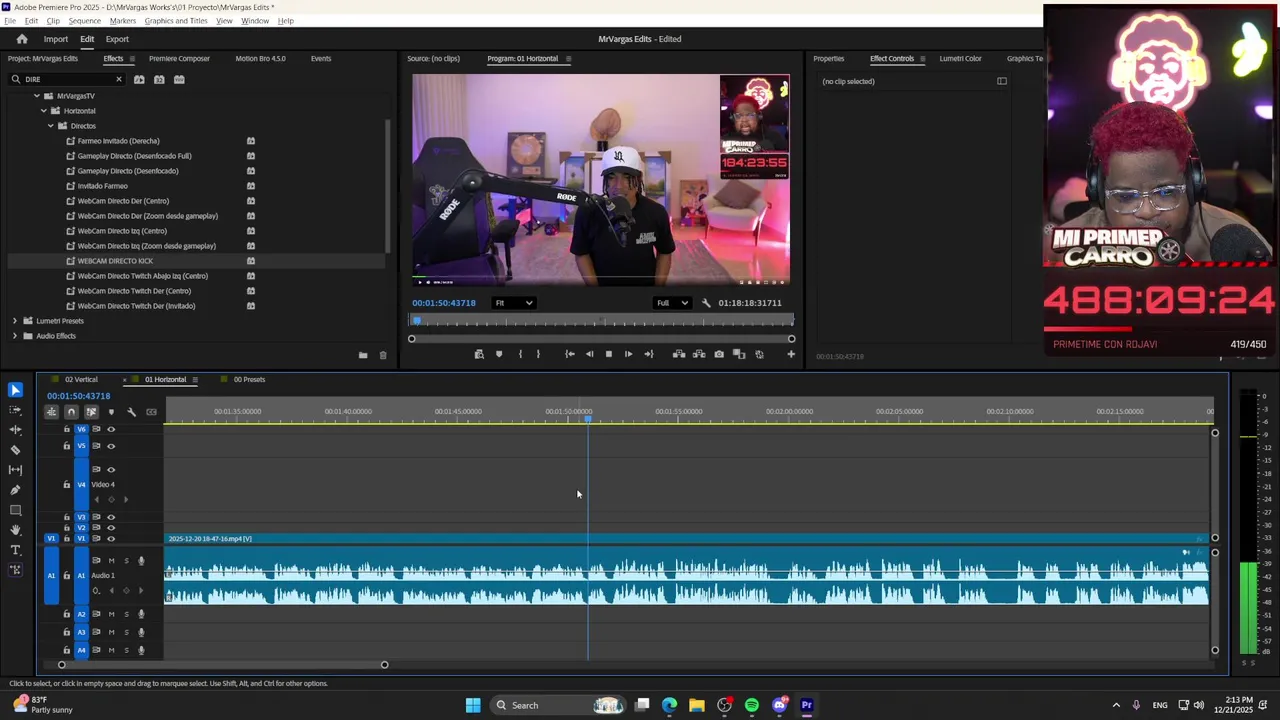This screenshot has width=1280, height=720.
Task: Toggle V4 track output eye
Action: pyautogui.click(x=111, y=469)
